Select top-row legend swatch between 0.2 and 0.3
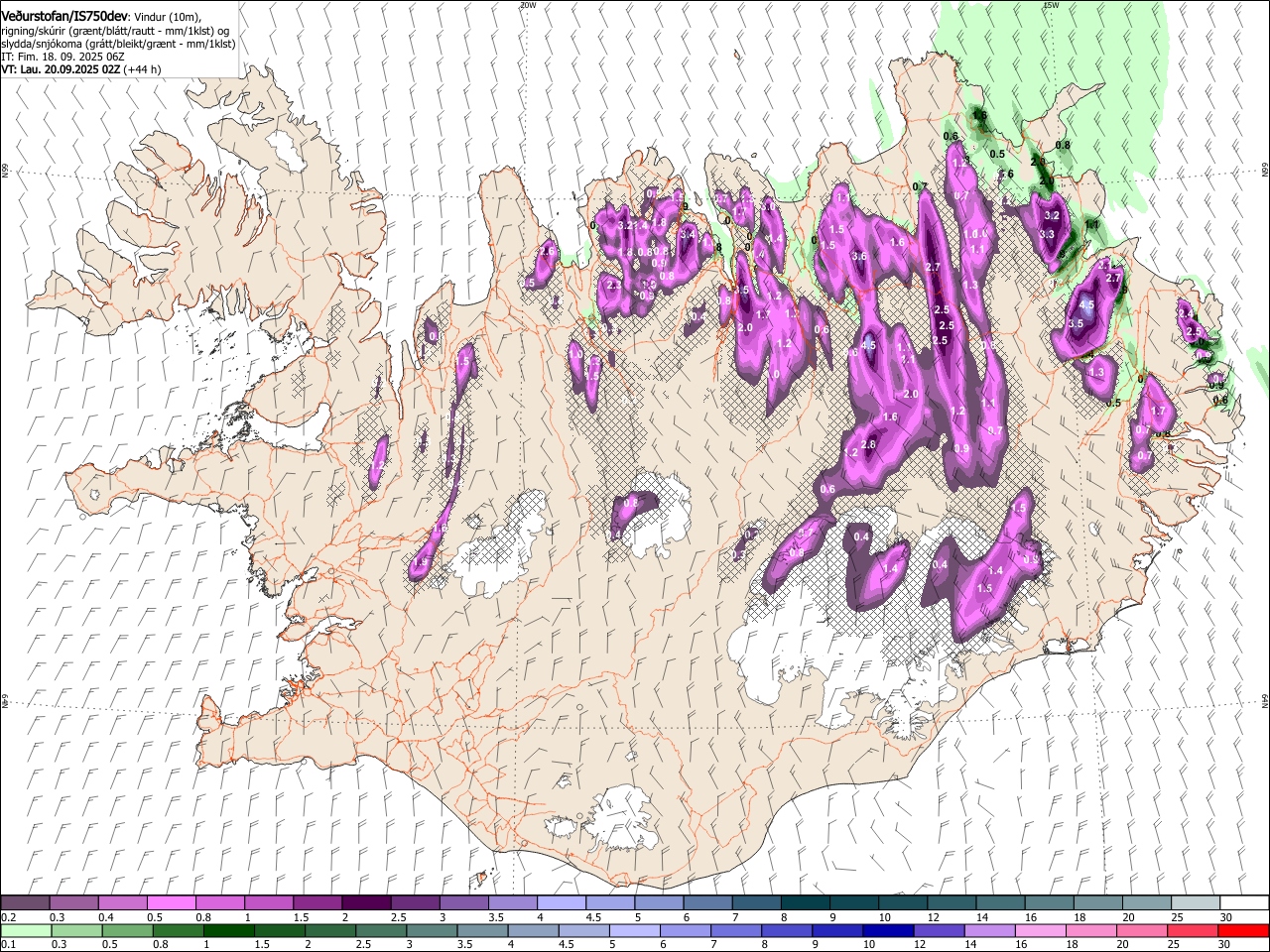1270x952 pixels. pyautogui.click(x=25, y=902)
